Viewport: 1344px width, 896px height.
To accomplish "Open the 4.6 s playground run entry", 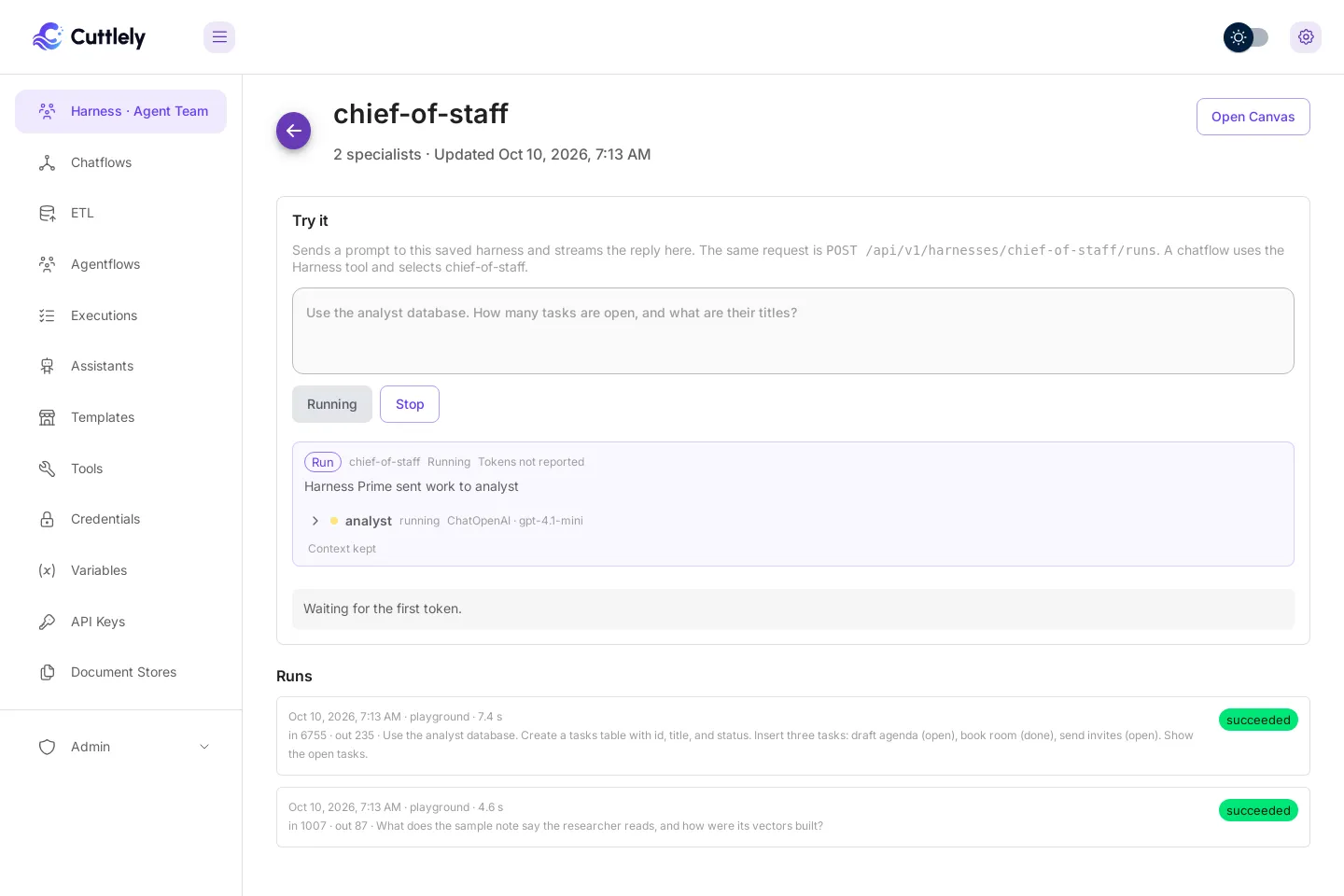I will click(793, 817).
